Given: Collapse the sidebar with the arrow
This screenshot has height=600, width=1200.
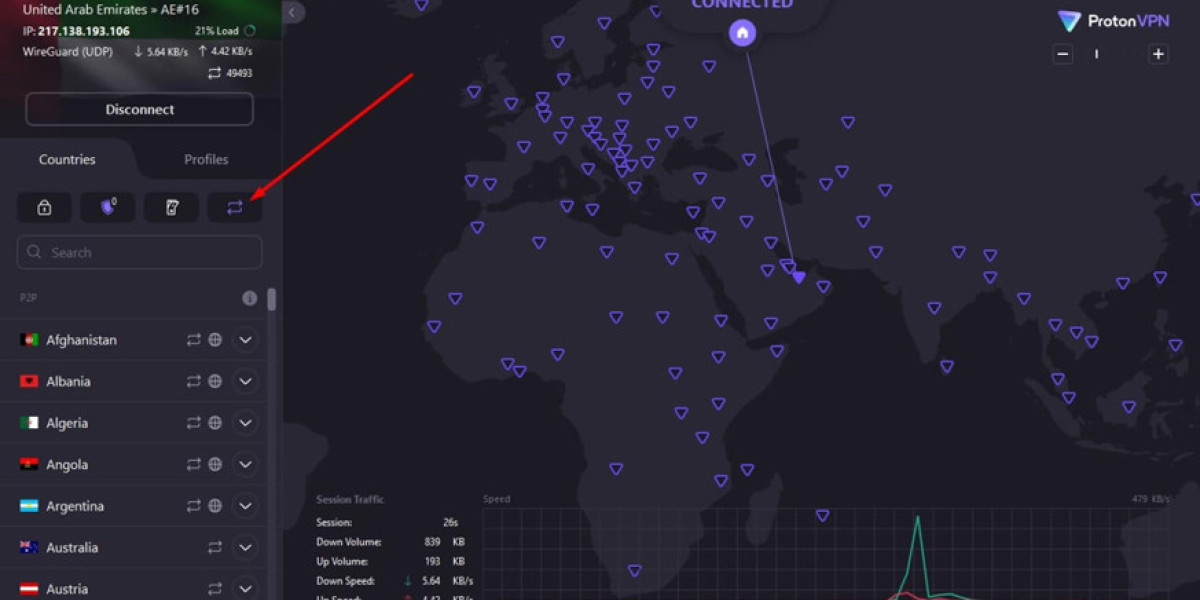Looking at the screenshot, I should point(293,12).
